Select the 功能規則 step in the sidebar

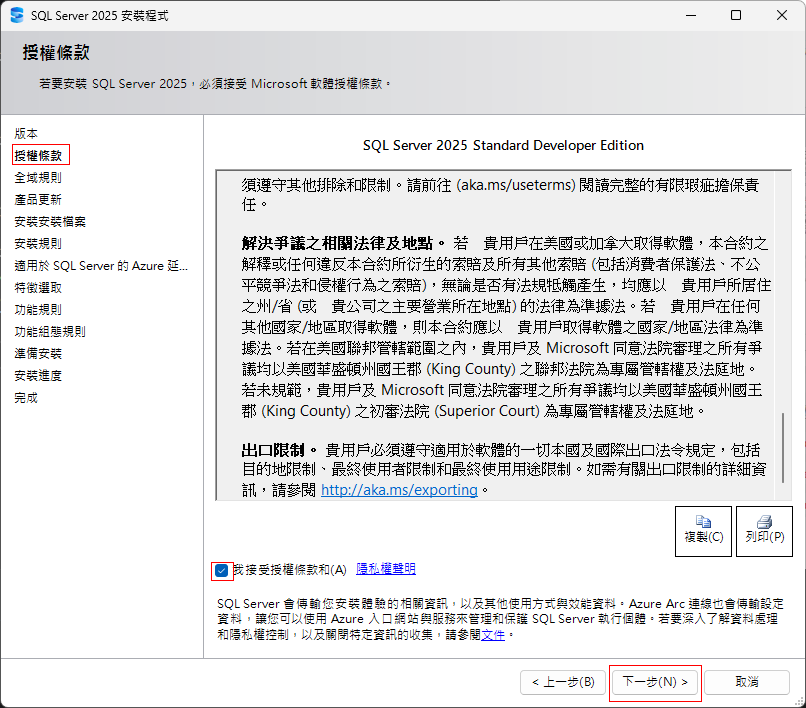(38, 310)
